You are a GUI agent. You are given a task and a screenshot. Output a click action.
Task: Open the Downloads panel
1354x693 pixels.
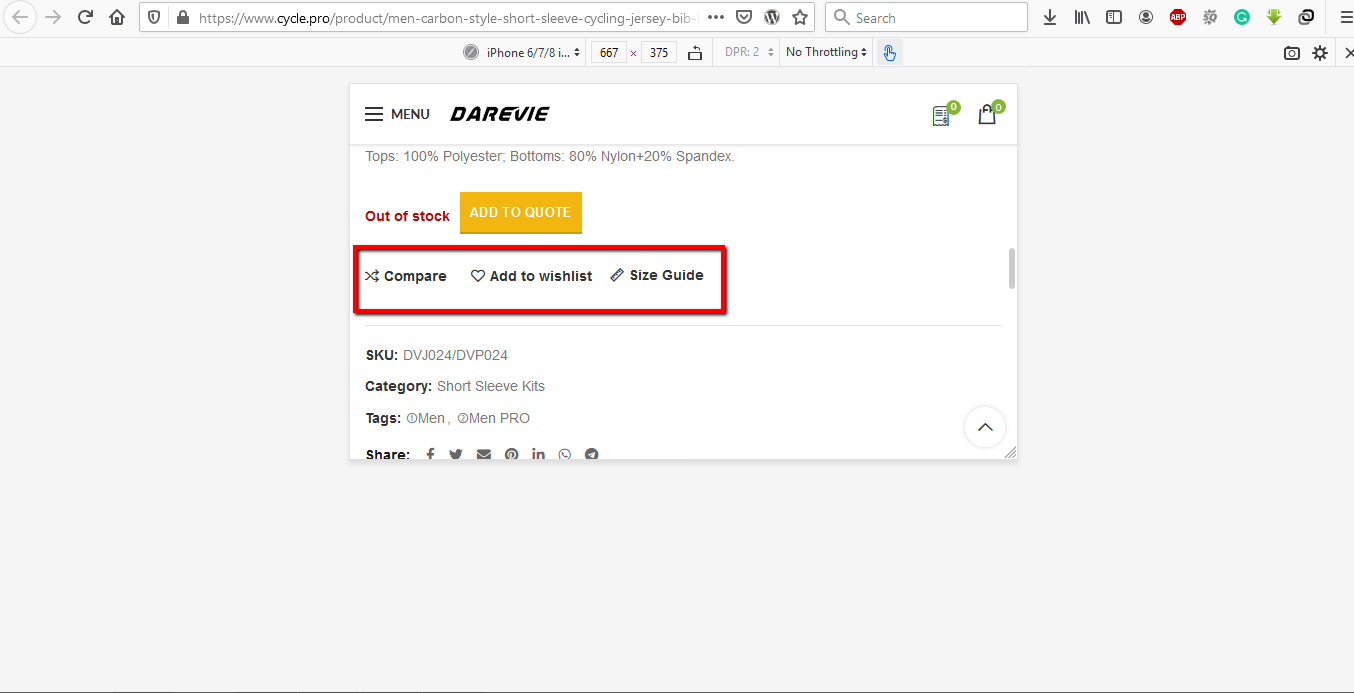tap(1050, 17)
